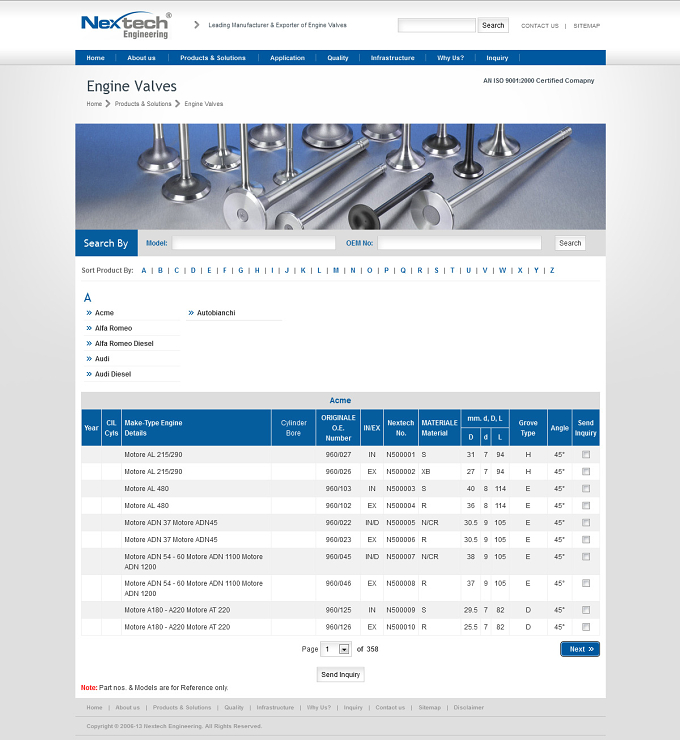Tick the inquiry checkbox for N500002
This screenshot has height=740, width=680.
[586, 471]
